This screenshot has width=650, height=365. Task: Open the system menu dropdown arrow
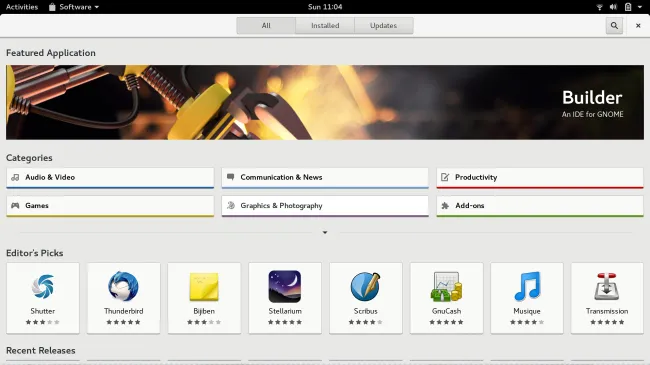click(640, 7)
